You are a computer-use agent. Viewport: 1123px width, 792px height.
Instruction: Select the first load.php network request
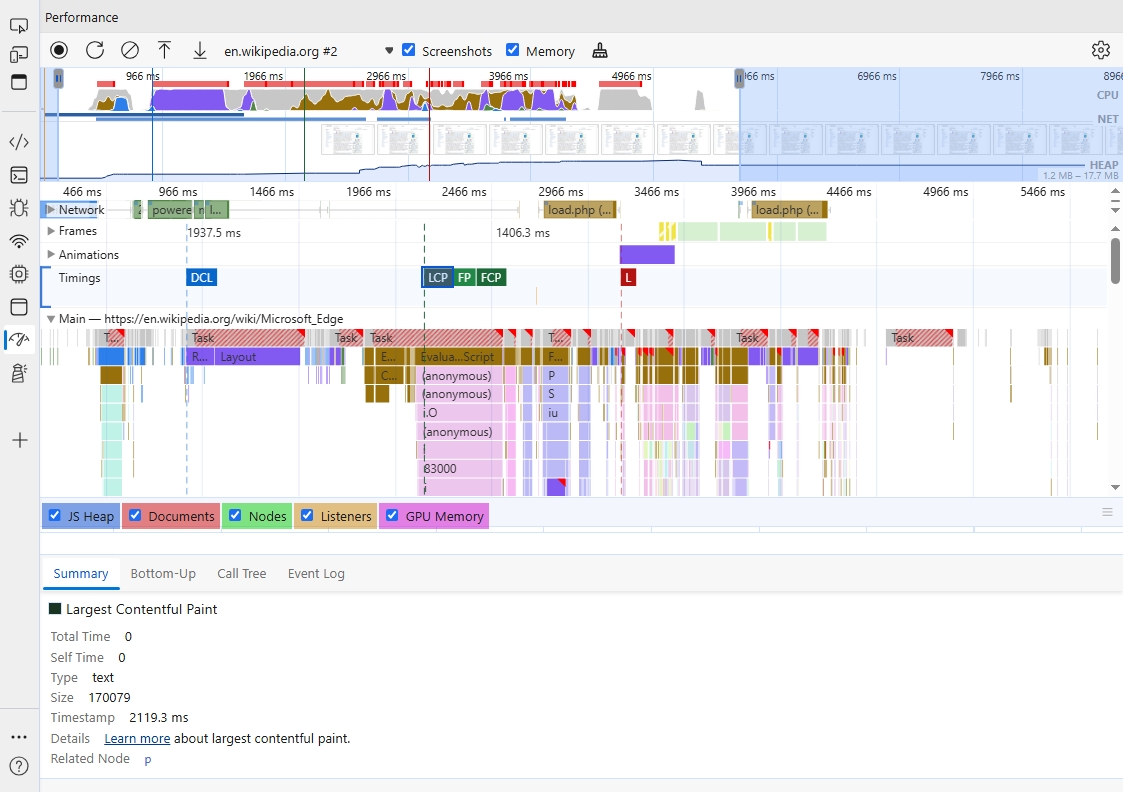point(579,210)
